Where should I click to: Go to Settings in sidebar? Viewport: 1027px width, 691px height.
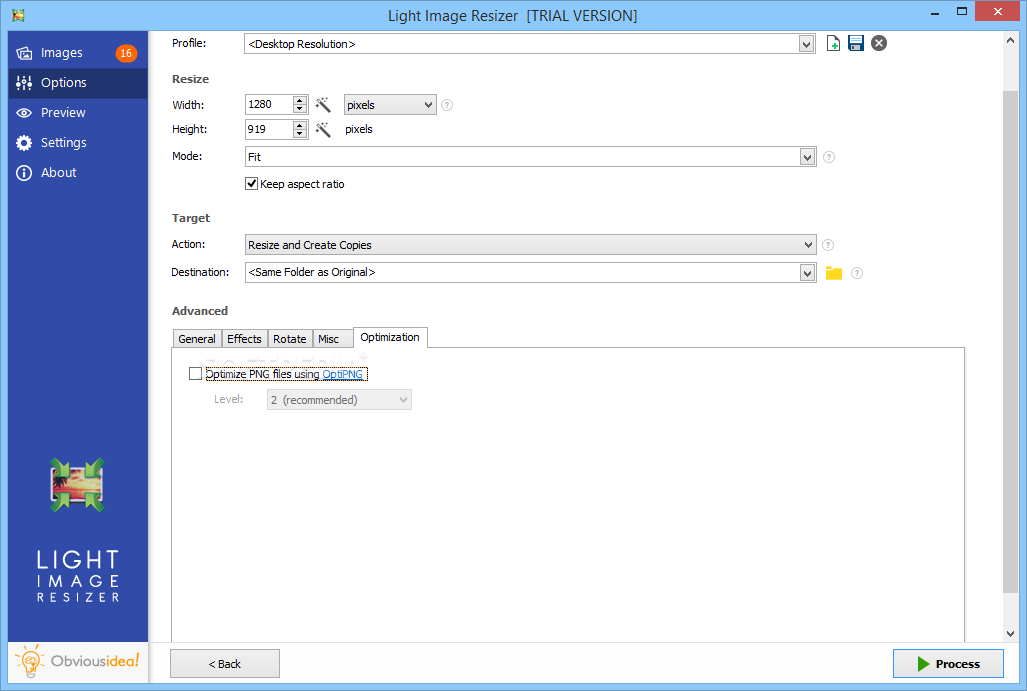point(78,143)
